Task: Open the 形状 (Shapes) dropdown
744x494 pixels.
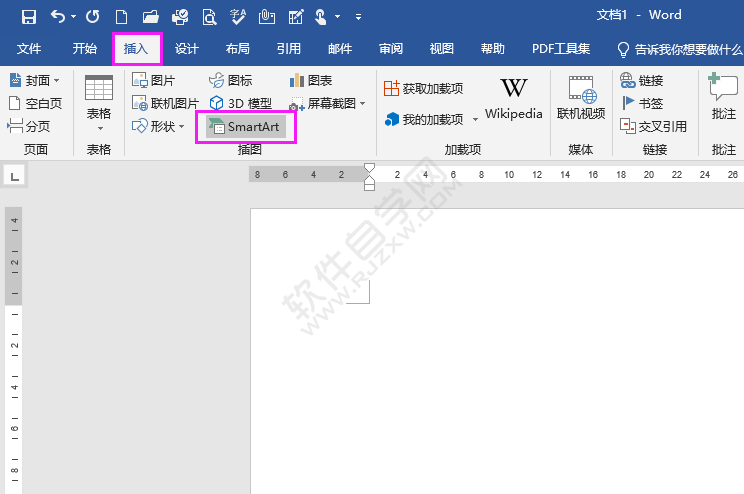Action: click(158, 126)
